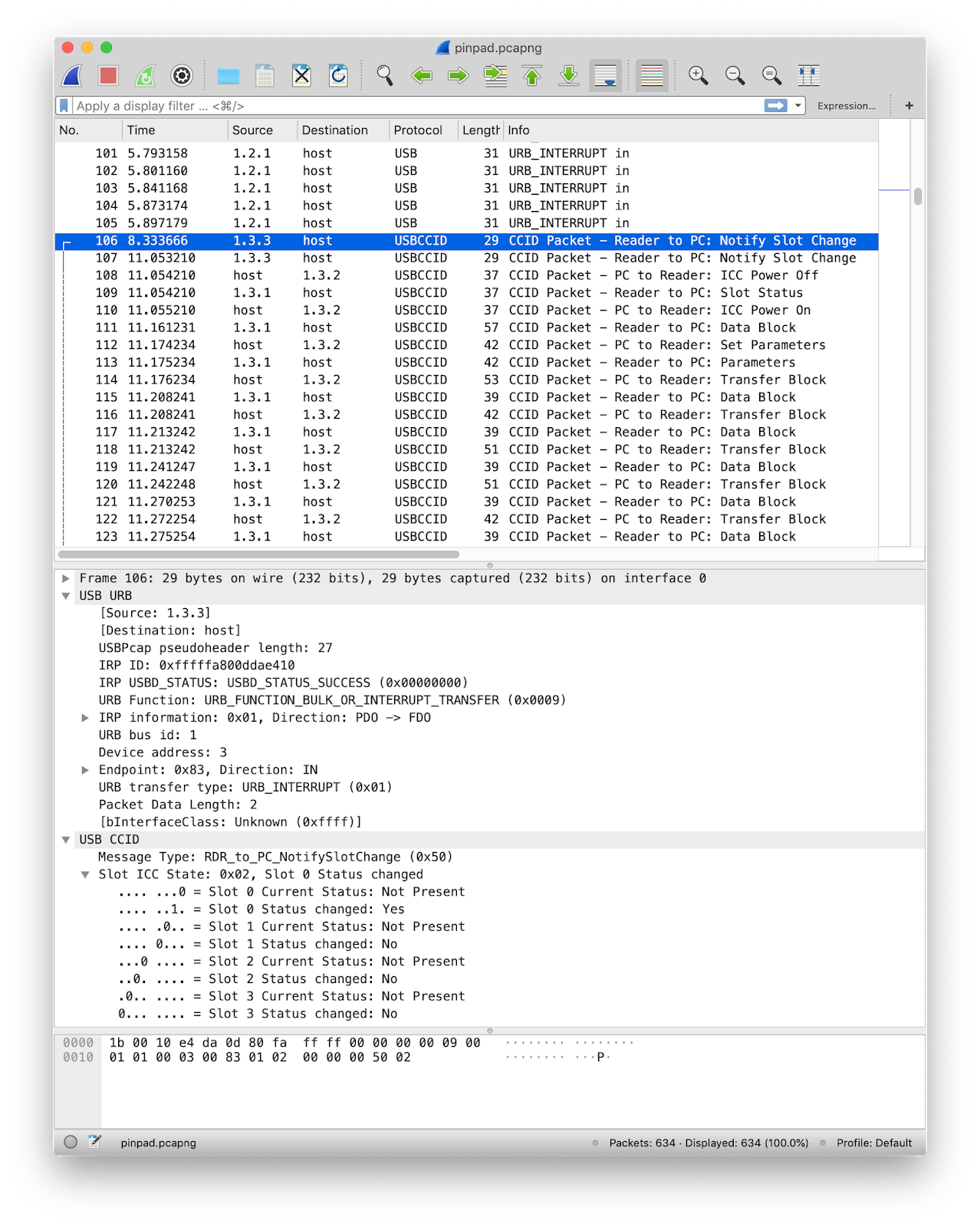Image resolution: width=980 pixels, height=1227 pixels.
Task: Sort by the Protocol column header
Action: [x=423, y=130]
